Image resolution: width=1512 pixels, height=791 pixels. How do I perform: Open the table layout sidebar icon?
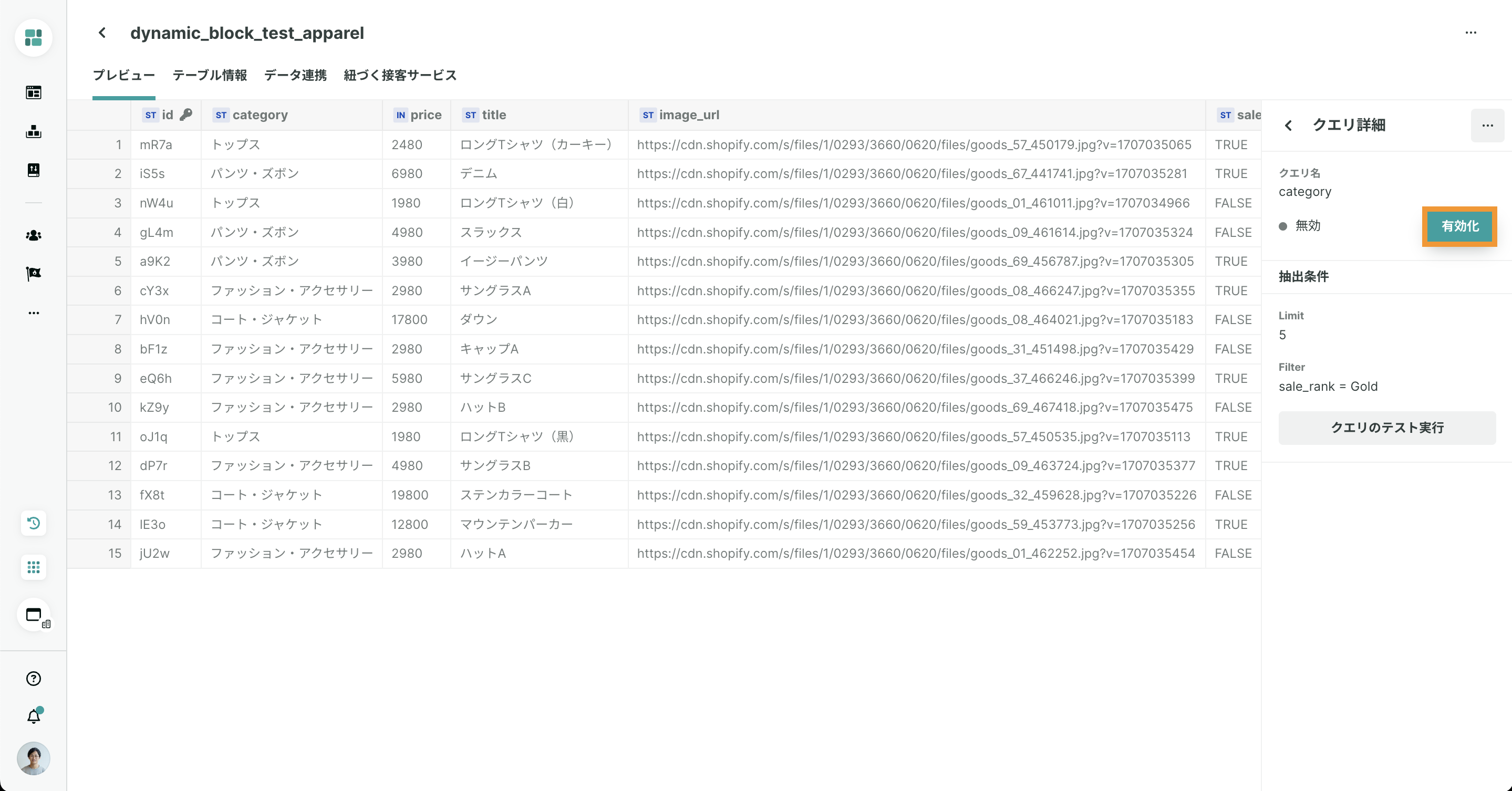click(x=34, y=93)
